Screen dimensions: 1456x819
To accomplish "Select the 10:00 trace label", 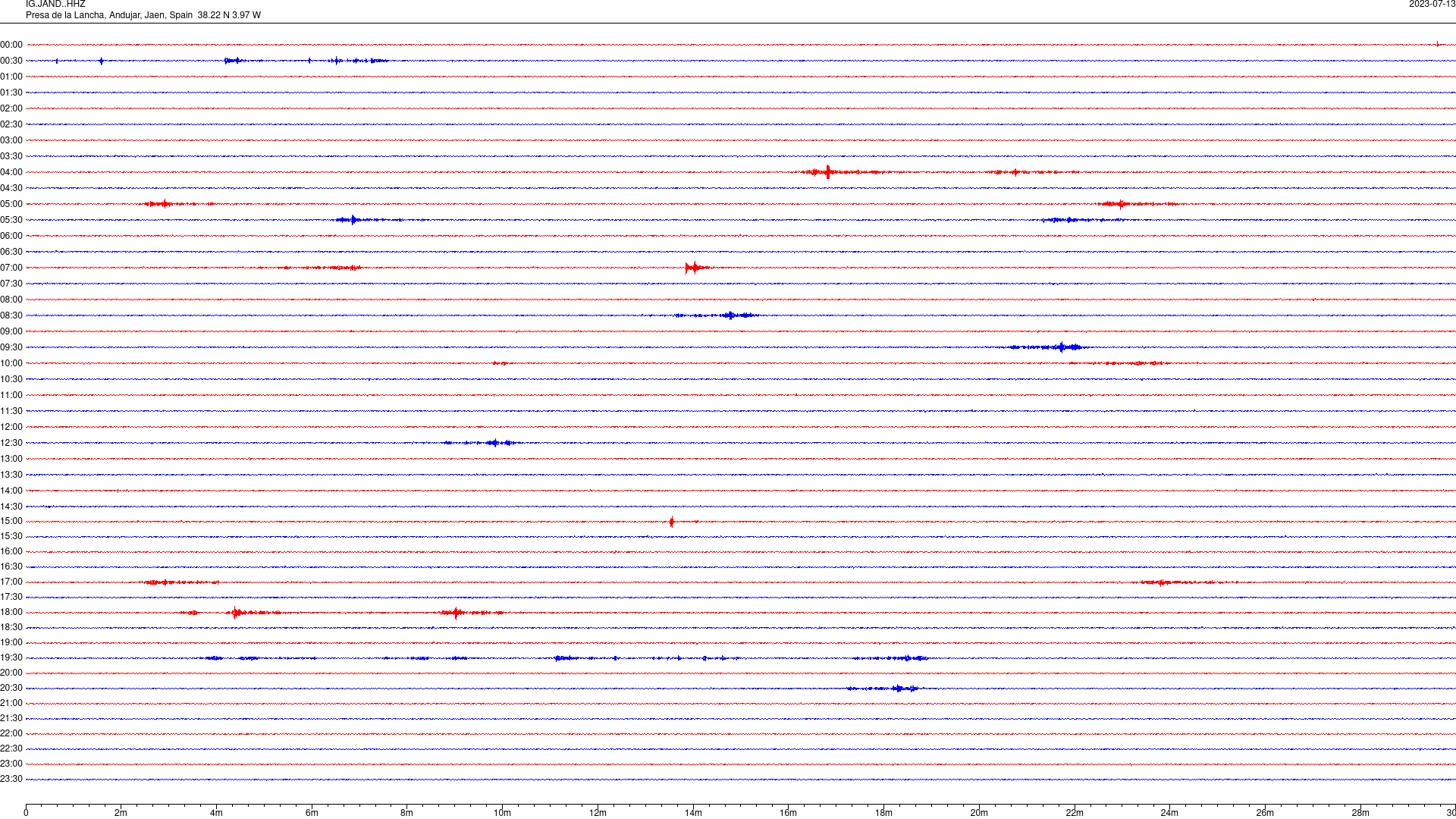I will click(11, 363).
